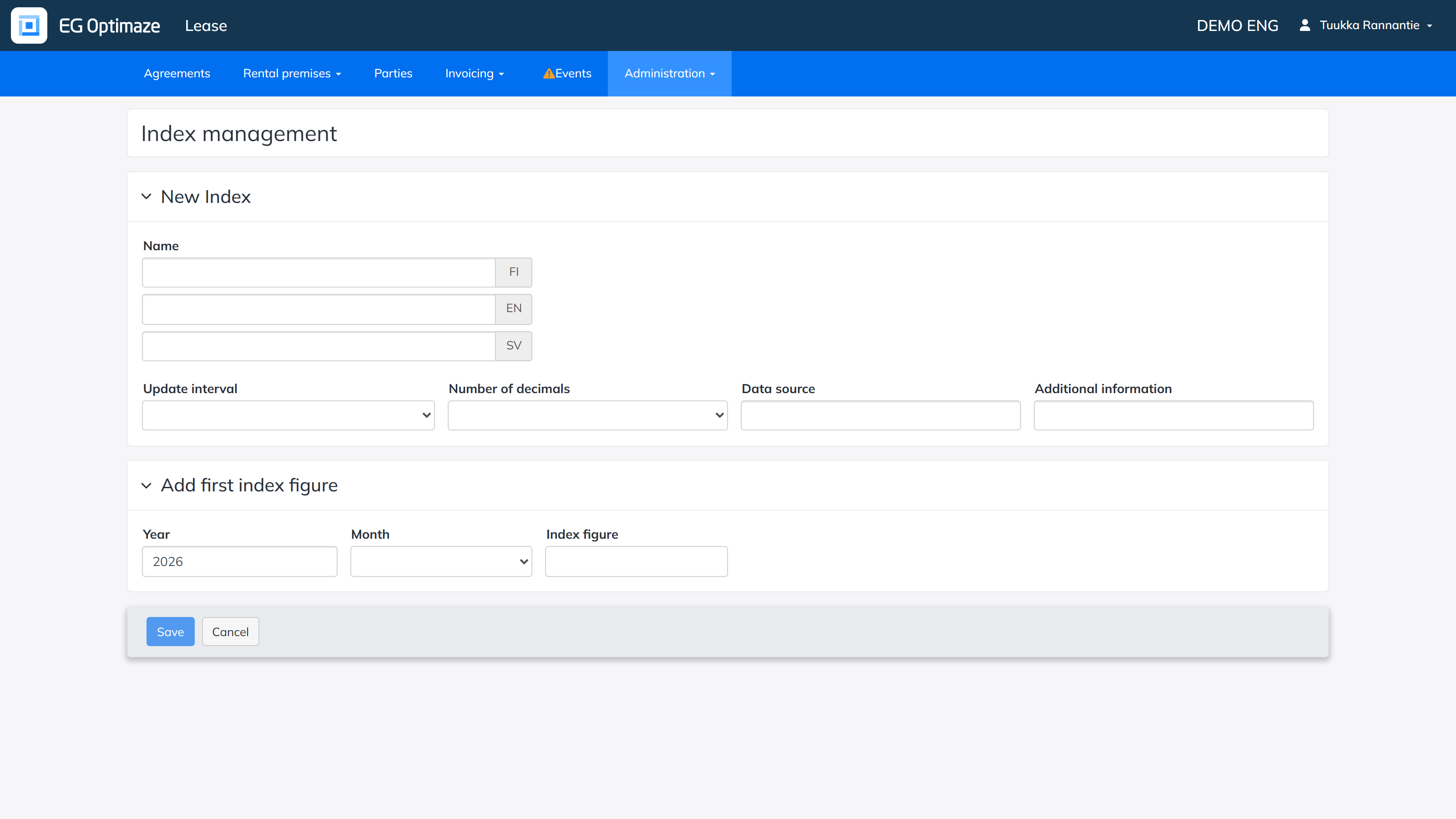The width and height of the screenshot is (1456, 819).
Task: Click the Events warning triangle icon
Action: coord(548,73)
